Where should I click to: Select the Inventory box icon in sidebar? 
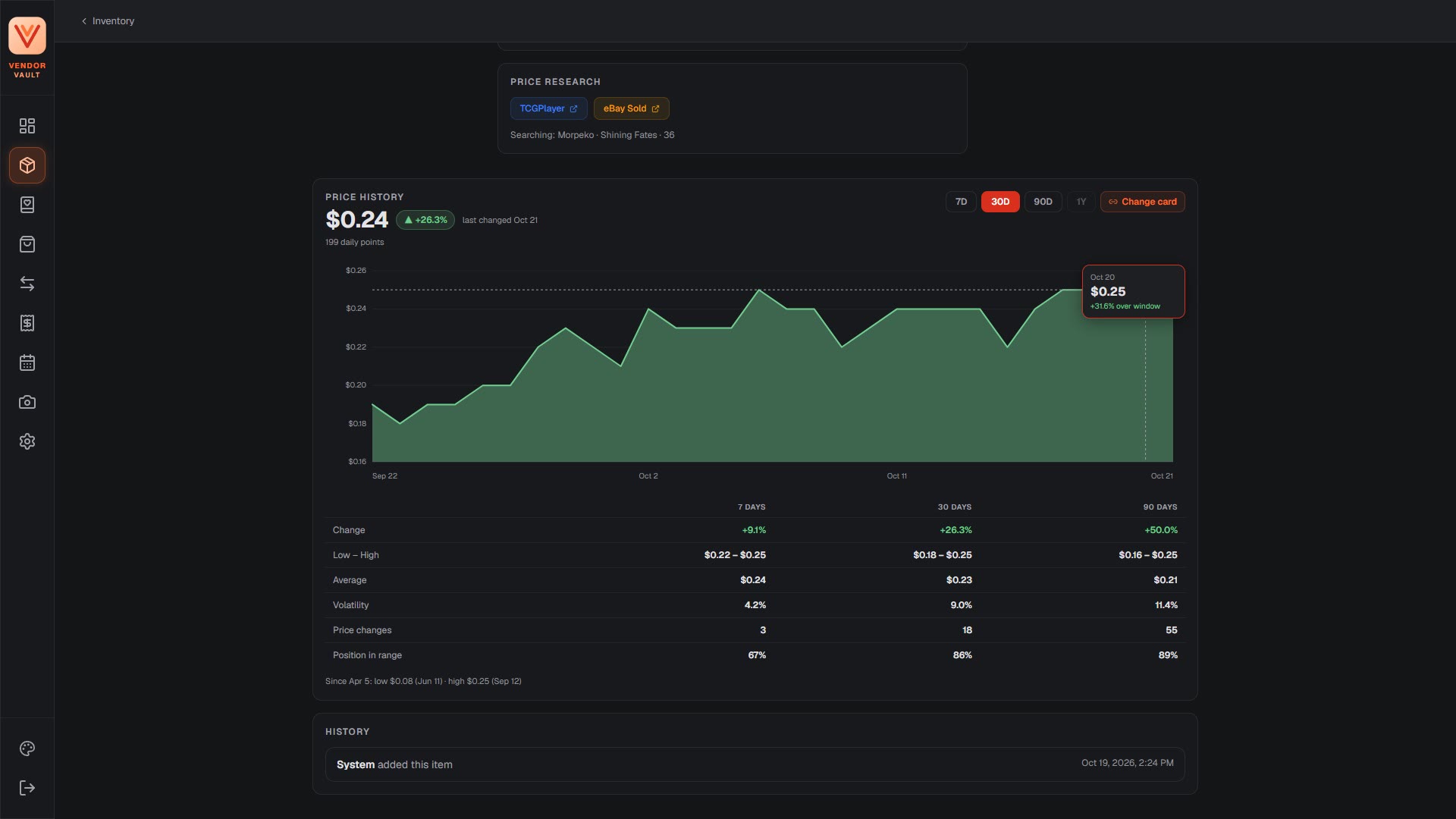coord(27,165)
